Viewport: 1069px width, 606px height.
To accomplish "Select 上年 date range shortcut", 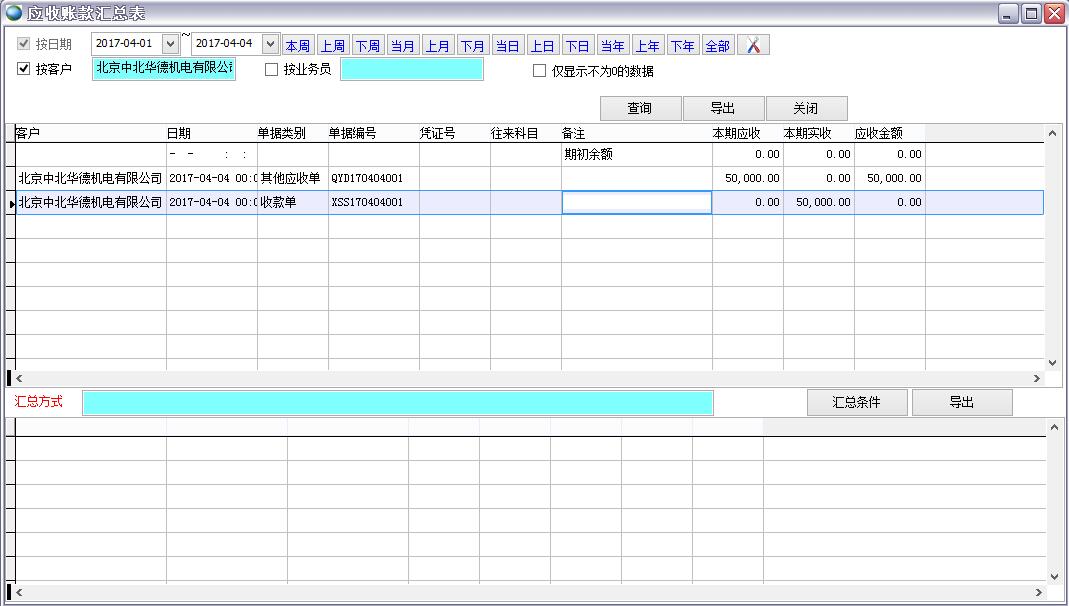I will point(647,46).
